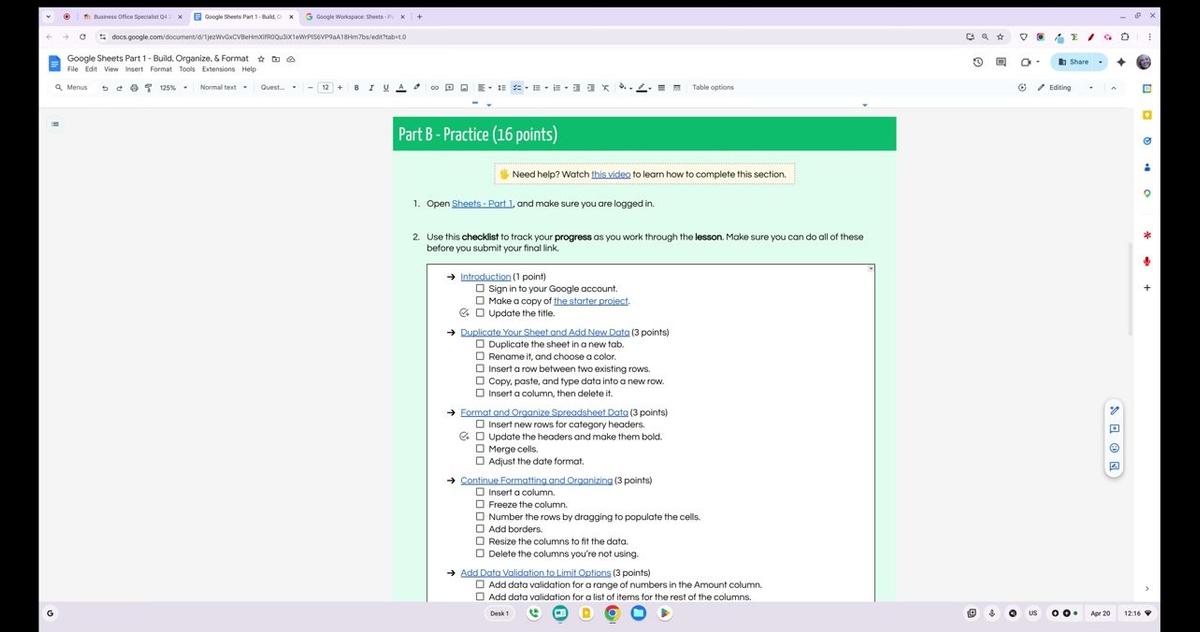Open the text color picker

[401, 87]
